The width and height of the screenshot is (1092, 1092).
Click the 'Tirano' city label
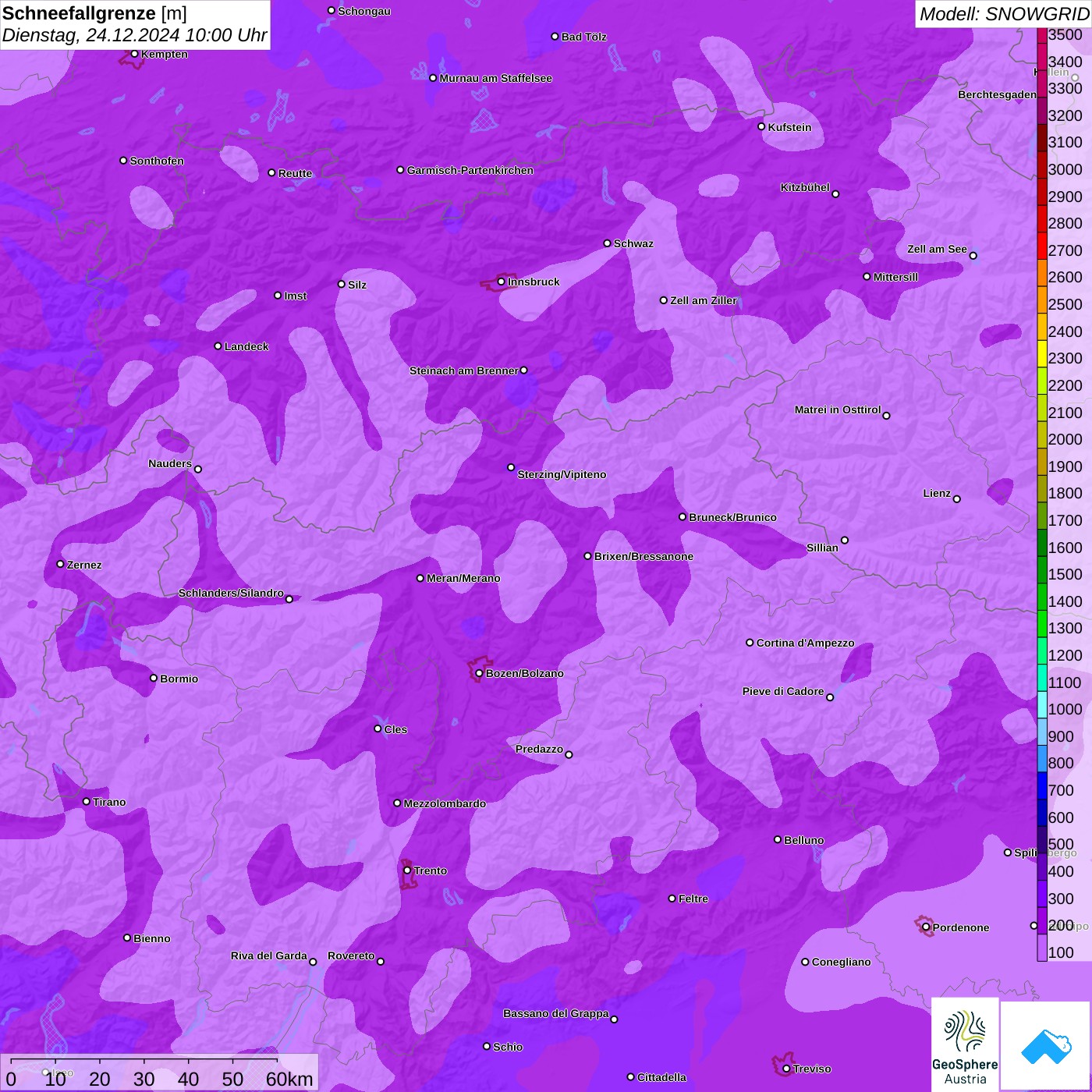[109, 802]
